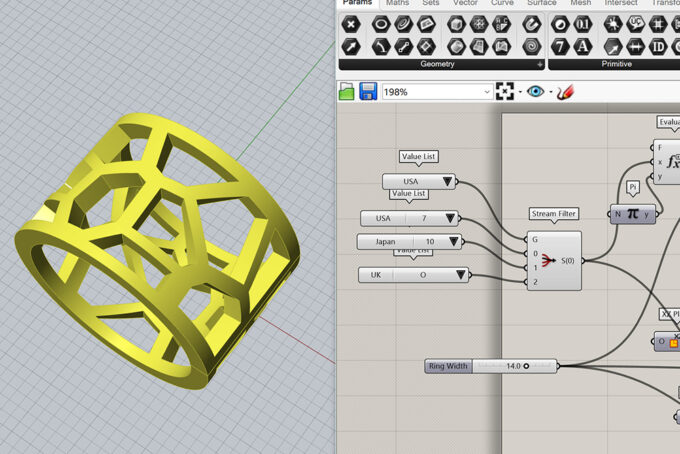Select the Guid ID primitive icon
The image size is (680, 454).
(x=658, y=46)
